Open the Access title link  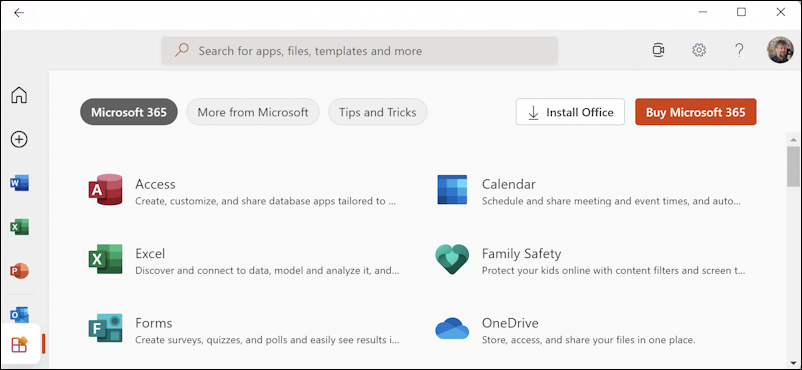pyautogui.click(x=155, y=184)
